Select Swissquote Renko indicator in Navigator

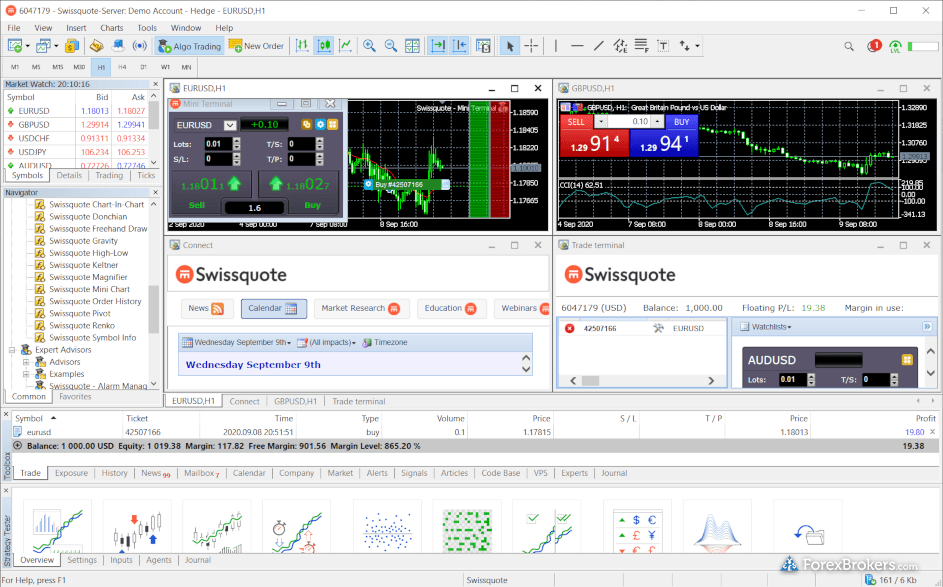coord(82,325)
